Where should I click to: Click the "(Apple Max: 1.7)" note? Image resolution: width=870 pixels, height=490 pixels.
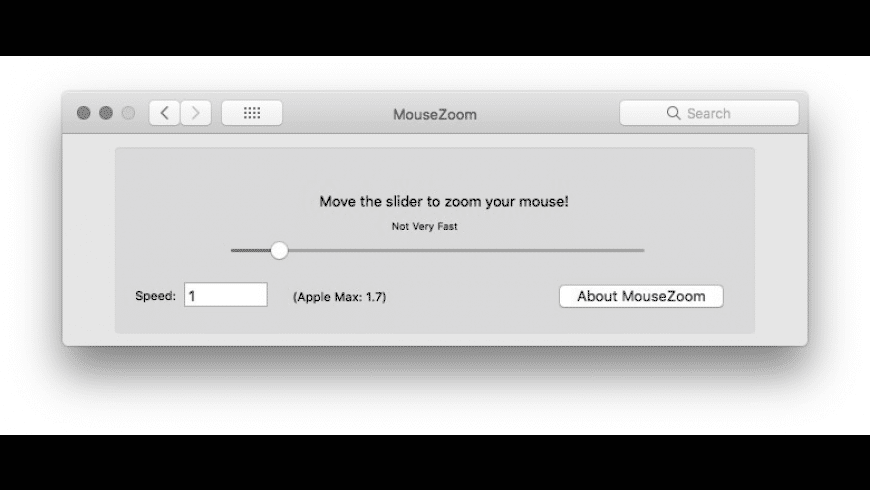point(339,297)
